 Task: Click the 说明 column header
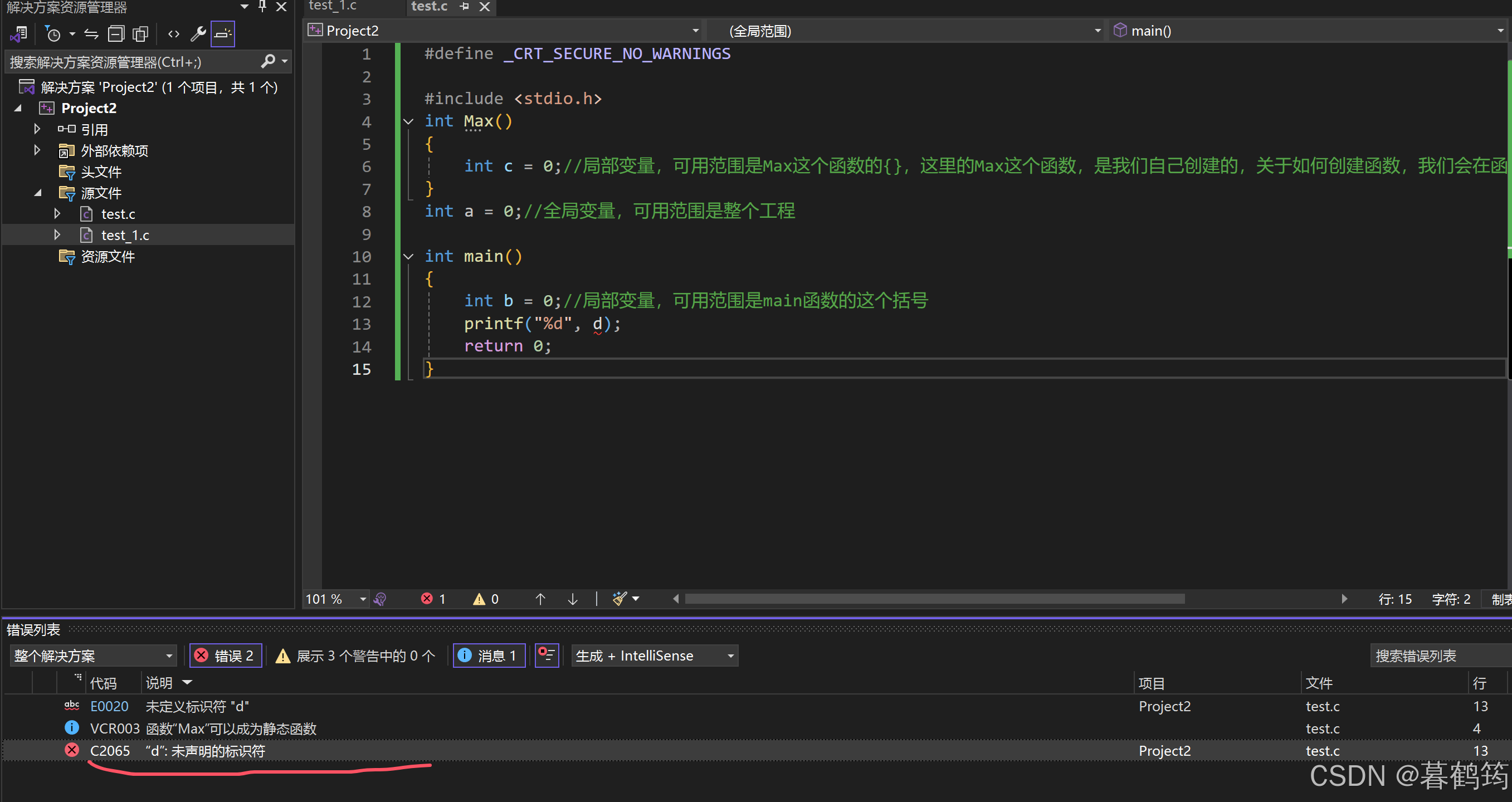click(159, 682)
